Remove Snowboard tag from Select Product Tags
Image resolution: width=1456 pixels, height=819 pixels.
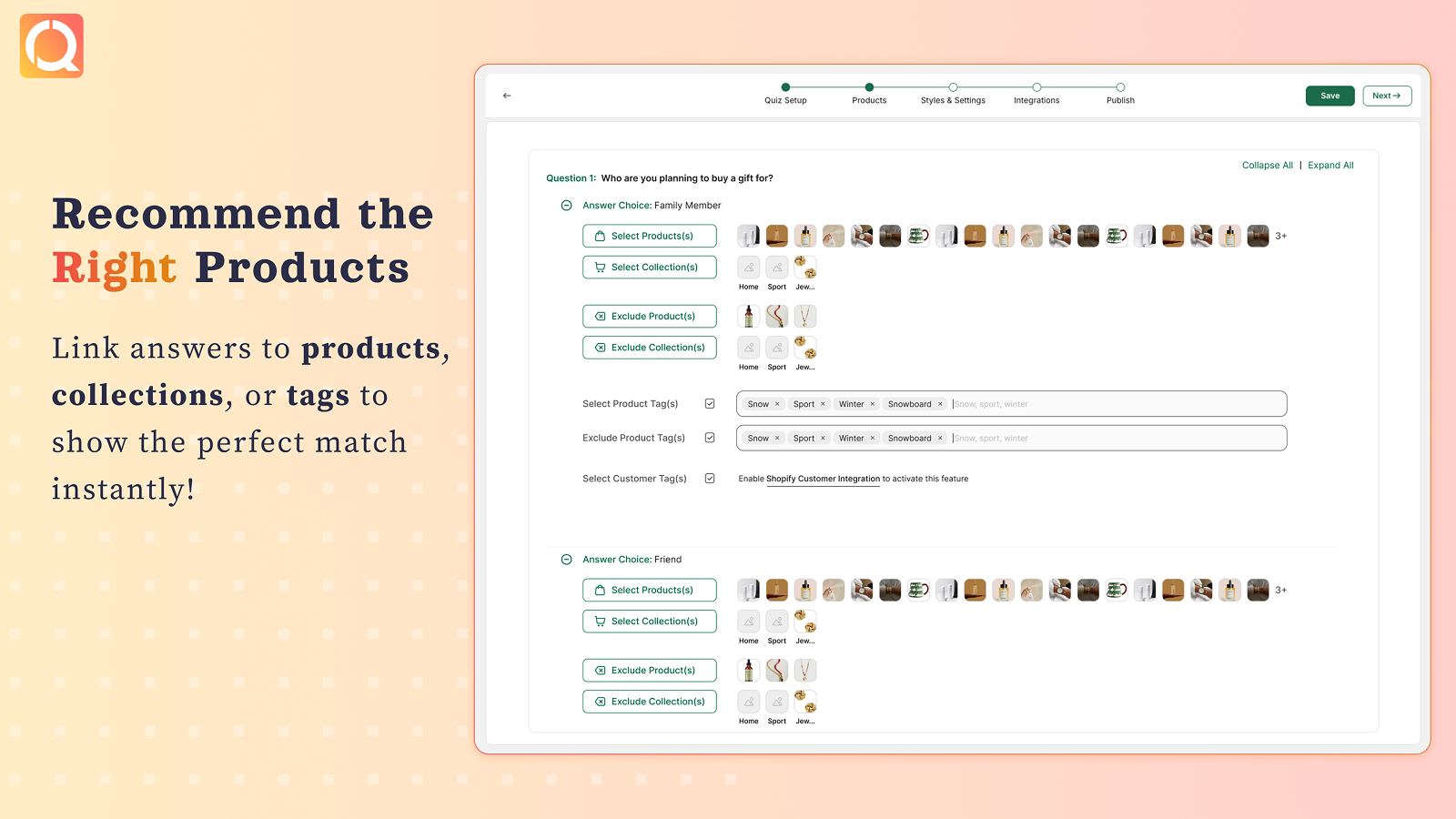click(940, 404)
